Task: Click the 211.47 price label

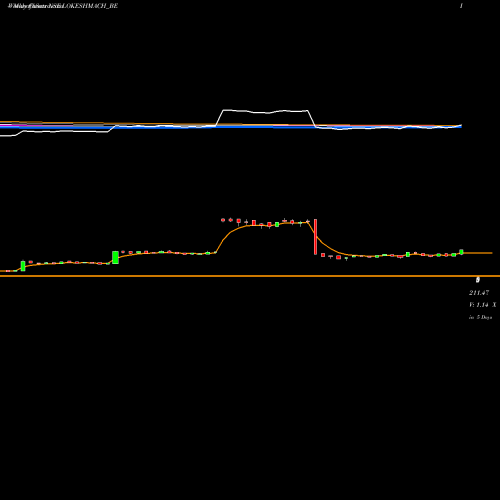Action: pyautogui.click(x=479, y=293)
